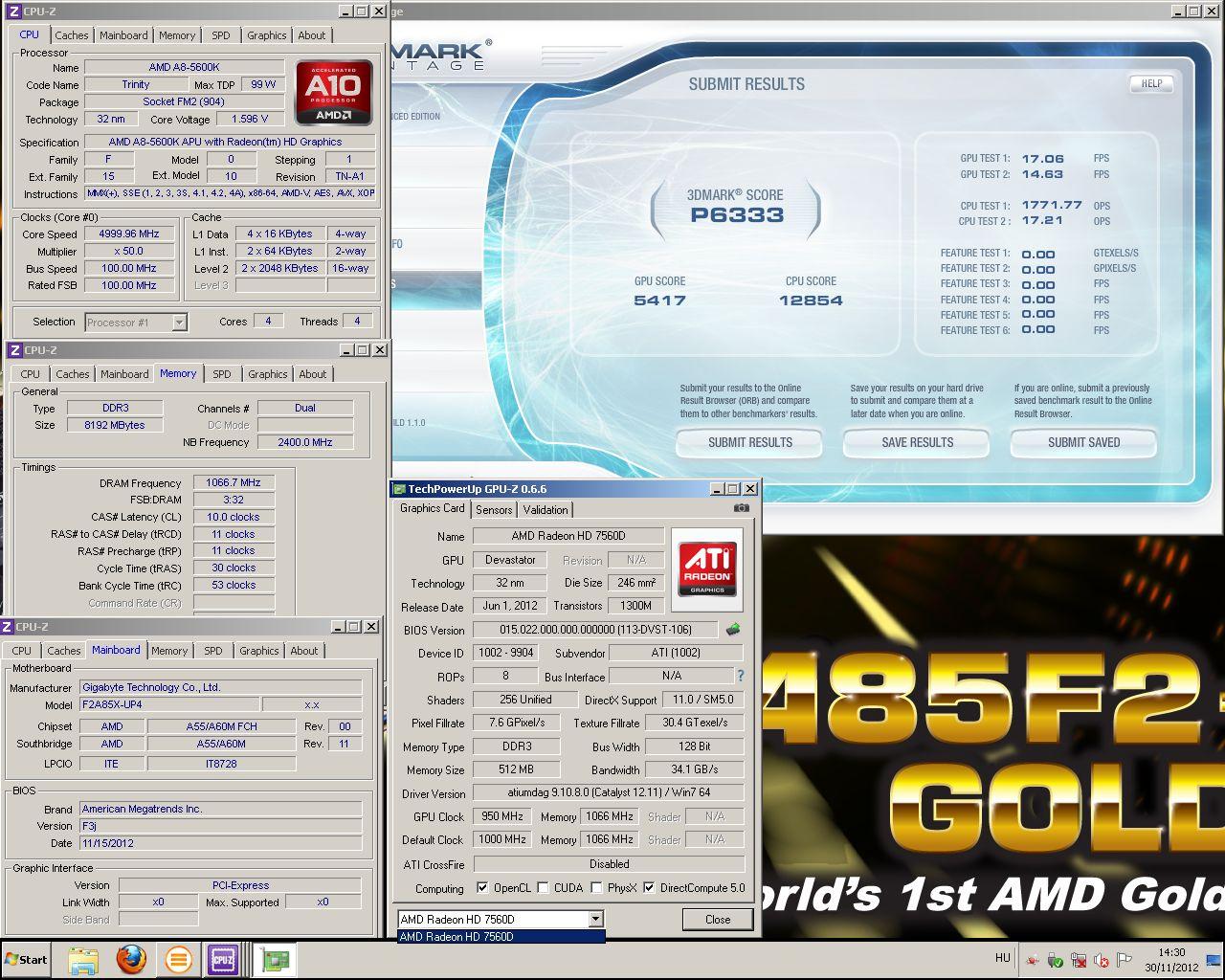The width and height of the screenshot is (1225, 980).
Task: Open Caches tab in the Mainboard CPU-Z window
Action: [64, 651]
